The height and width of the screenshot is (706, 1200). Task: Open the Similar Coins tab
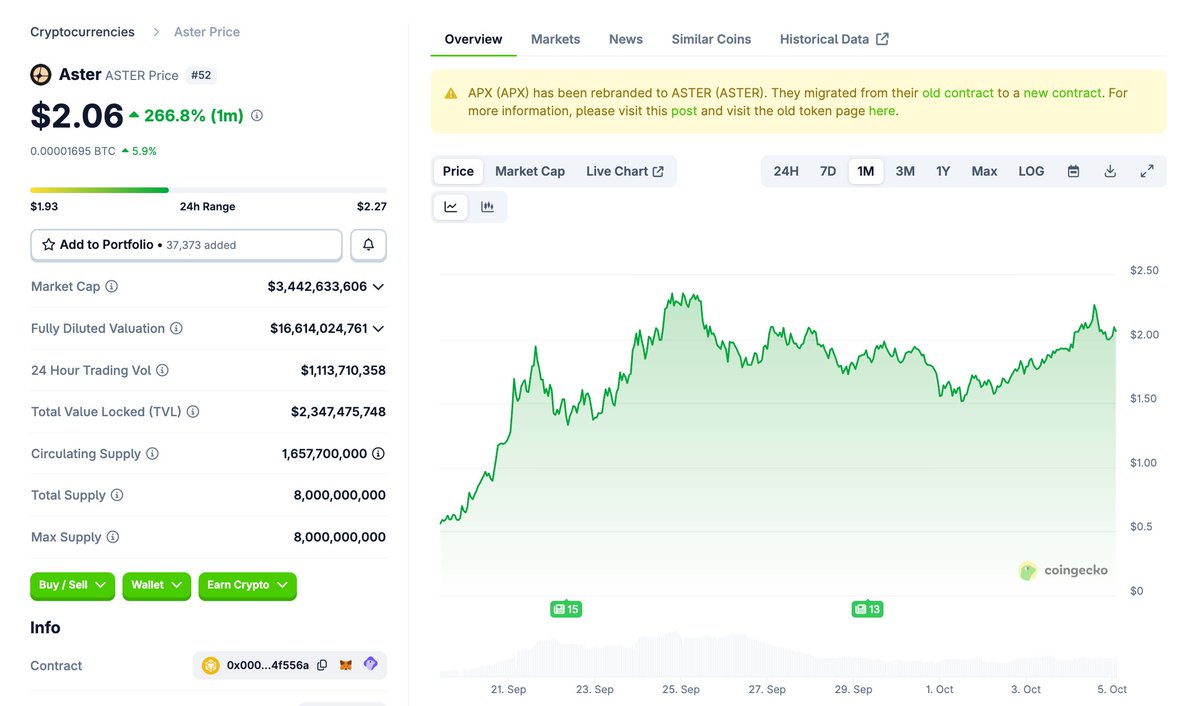tap(711, 39)
